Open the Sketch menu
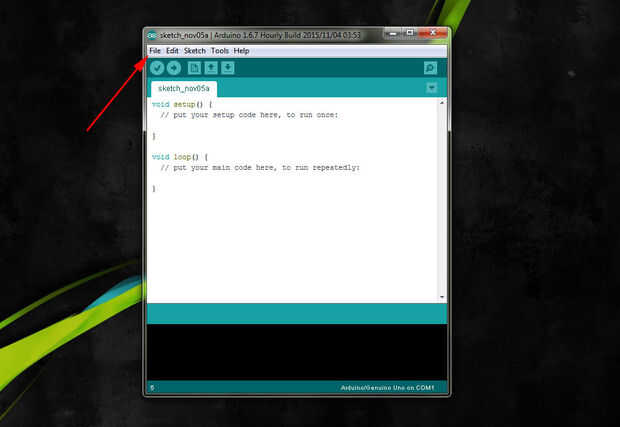Screen dimensions: 620x427 pyautogui.click(x=195, y=51)
